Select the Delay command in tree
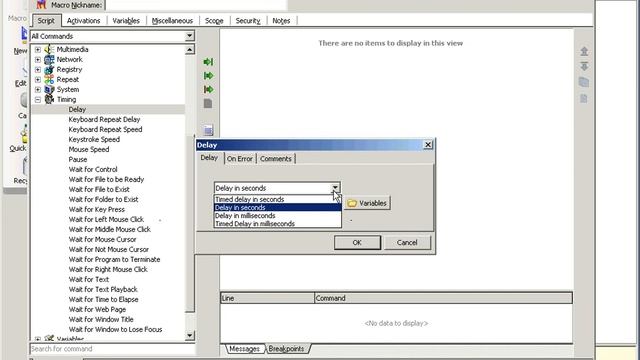The height and width of the screenshot is (360, 640). pyautogui.click(x=77, y=109)
